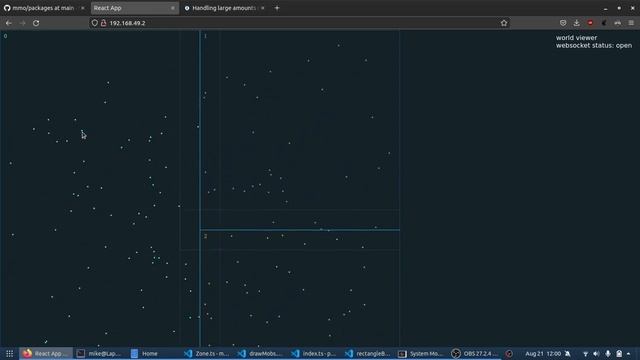The image size is (640, 360).
Task: Go back to the previous page
Action: [9, 23]
